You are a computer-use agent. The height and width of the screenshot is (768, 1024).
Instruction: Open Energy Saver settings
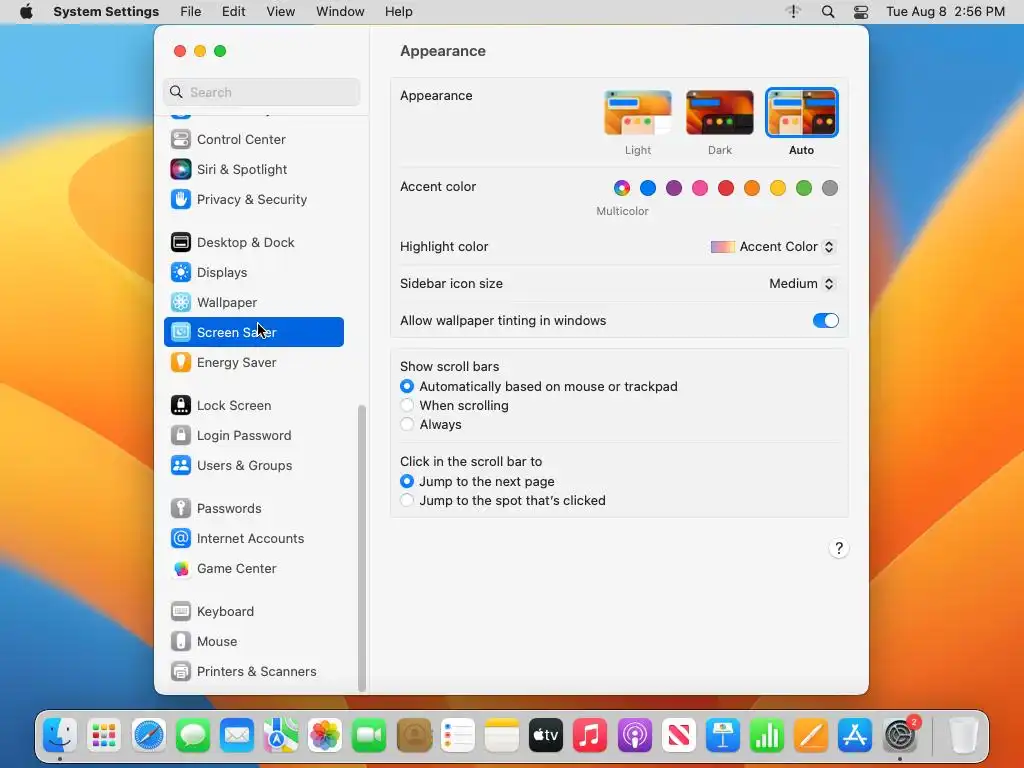coord(253,362)
